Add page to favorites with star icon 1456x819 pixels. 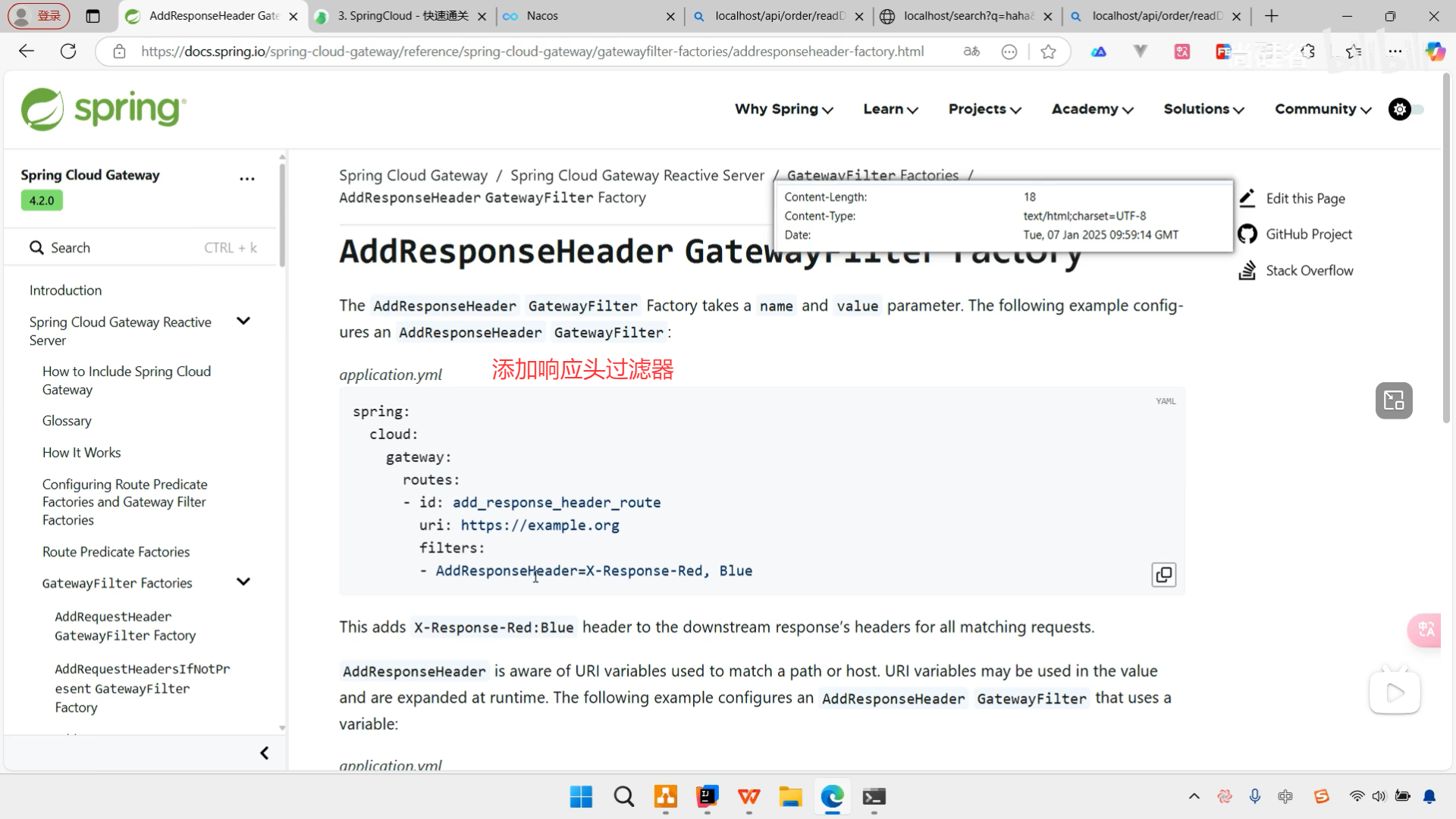(x=1048, y=52)
